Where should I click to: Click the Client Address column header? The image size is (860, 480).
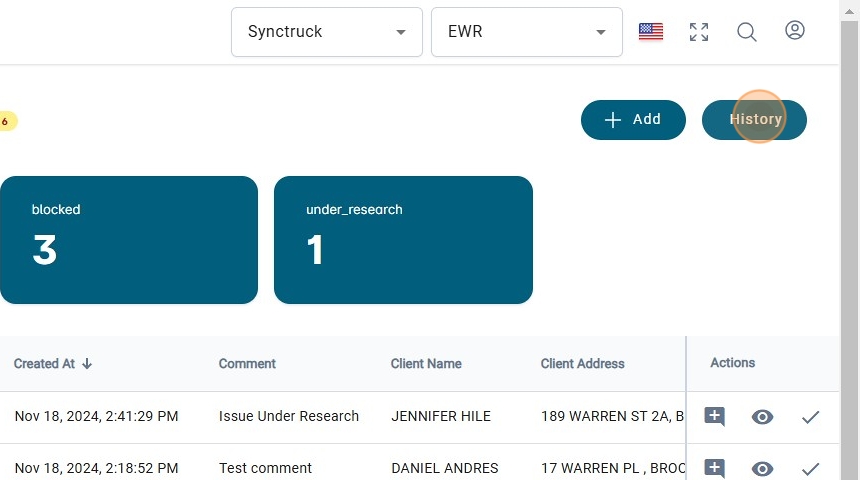click(x=583, y=364)
